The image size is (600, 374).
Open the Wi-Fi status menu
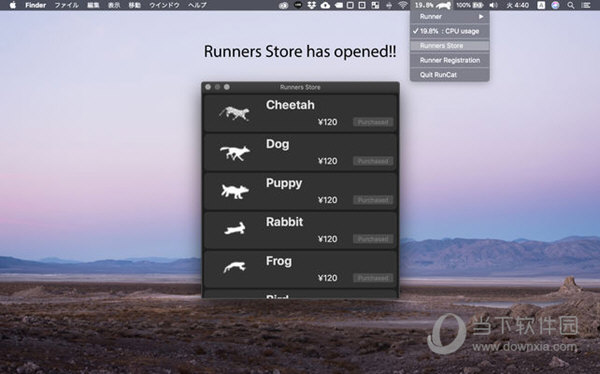click(x=402, y=5)
